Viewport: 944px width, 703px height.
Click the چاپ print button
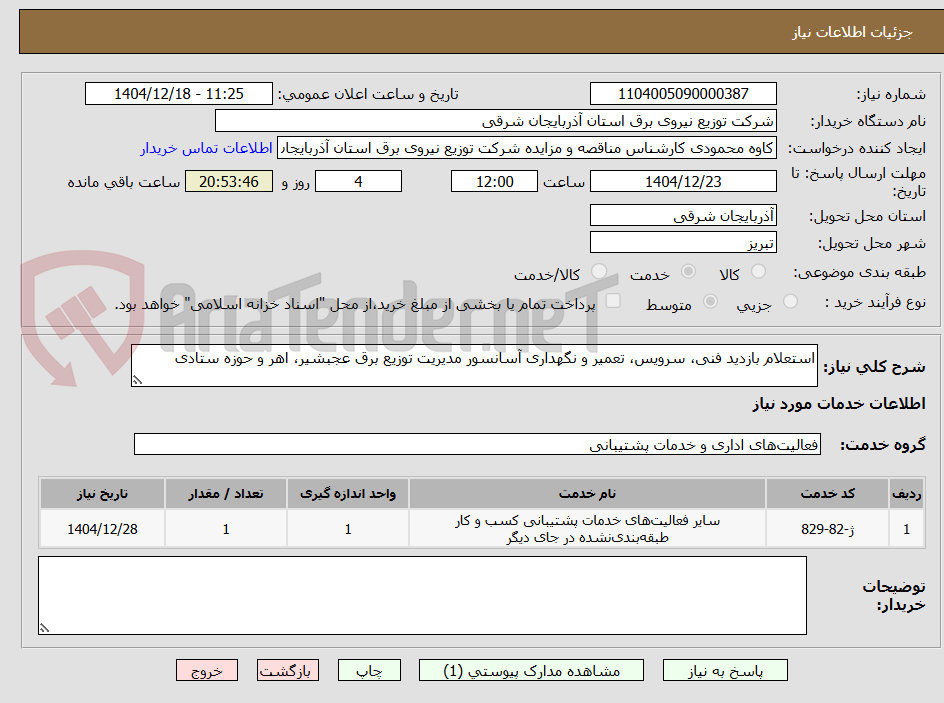click(x=369, y=670)
